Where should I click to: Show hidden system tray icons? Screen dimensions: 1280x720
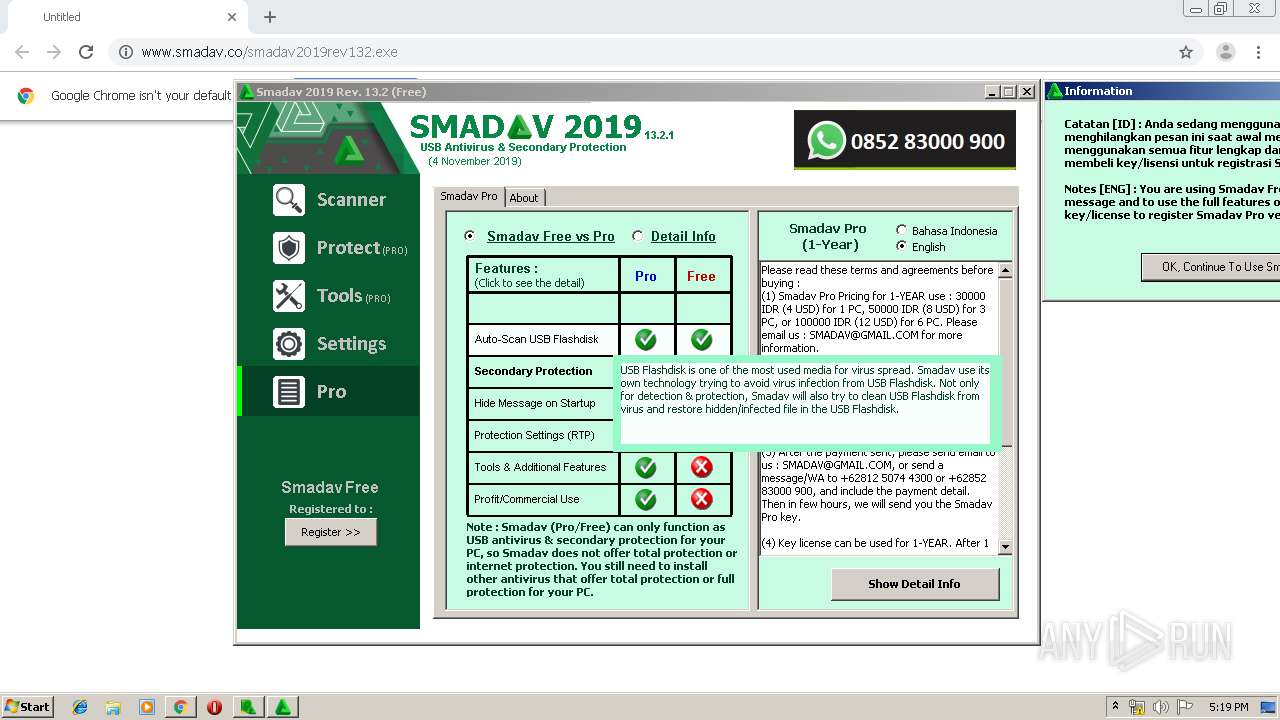pos(1115,707)
